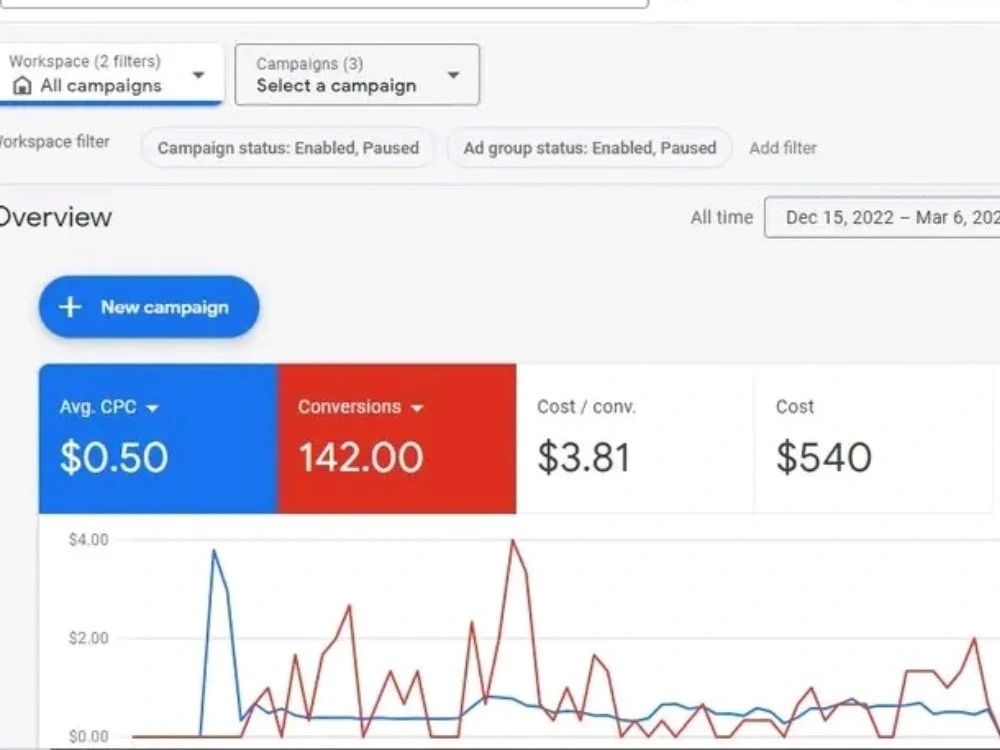Viewport: 1000px width, 750px height.
Task: Click Add filter
Action: coord(783,148)
